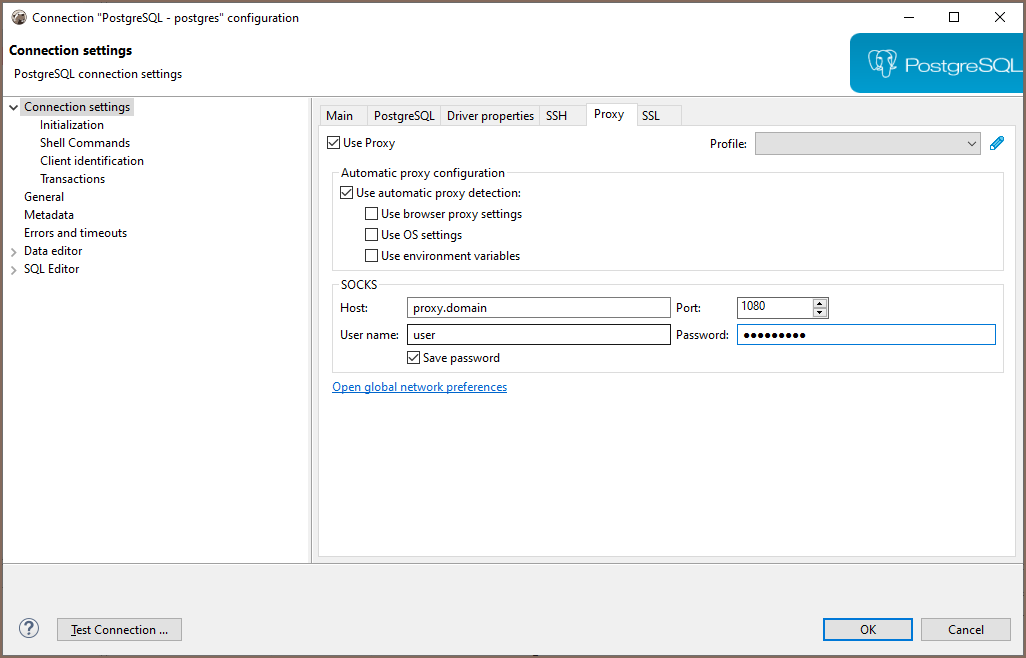Increase the Port value with up arrow
The width and height of the screenshot is (1026, 658).
(820, 303)
